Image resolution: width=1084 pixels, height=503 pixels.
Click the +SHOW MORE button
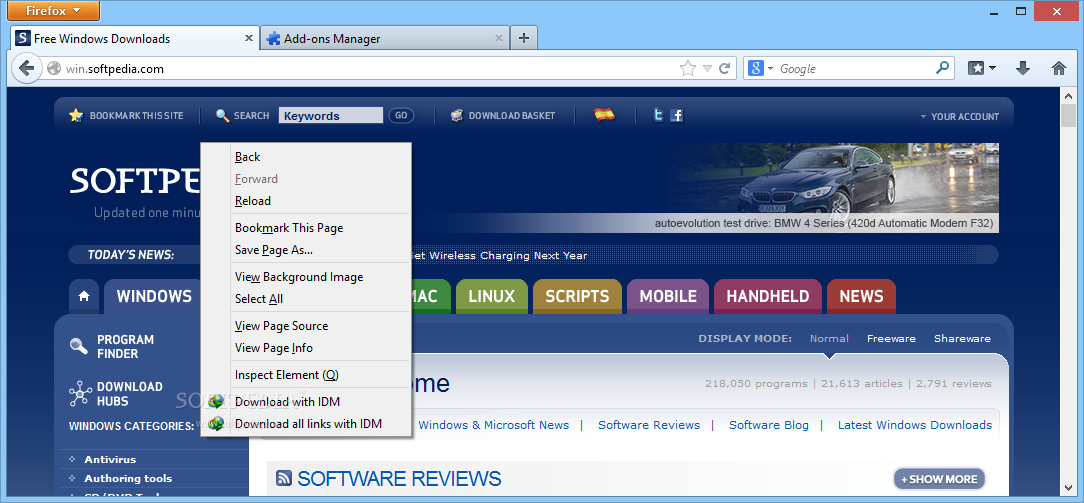click(x=939, y=479)
